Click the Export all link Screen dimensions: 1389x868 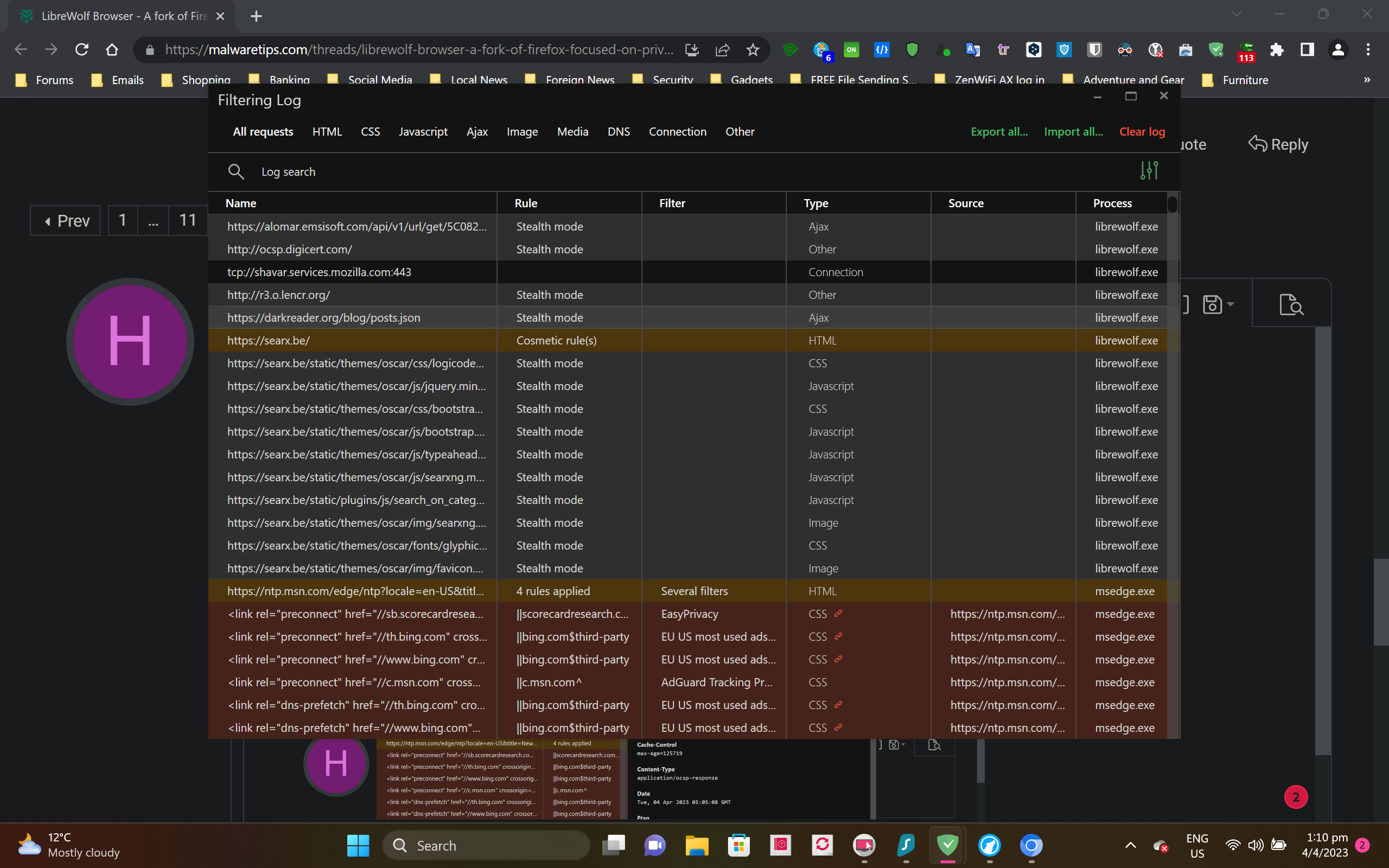click(999, 131)
